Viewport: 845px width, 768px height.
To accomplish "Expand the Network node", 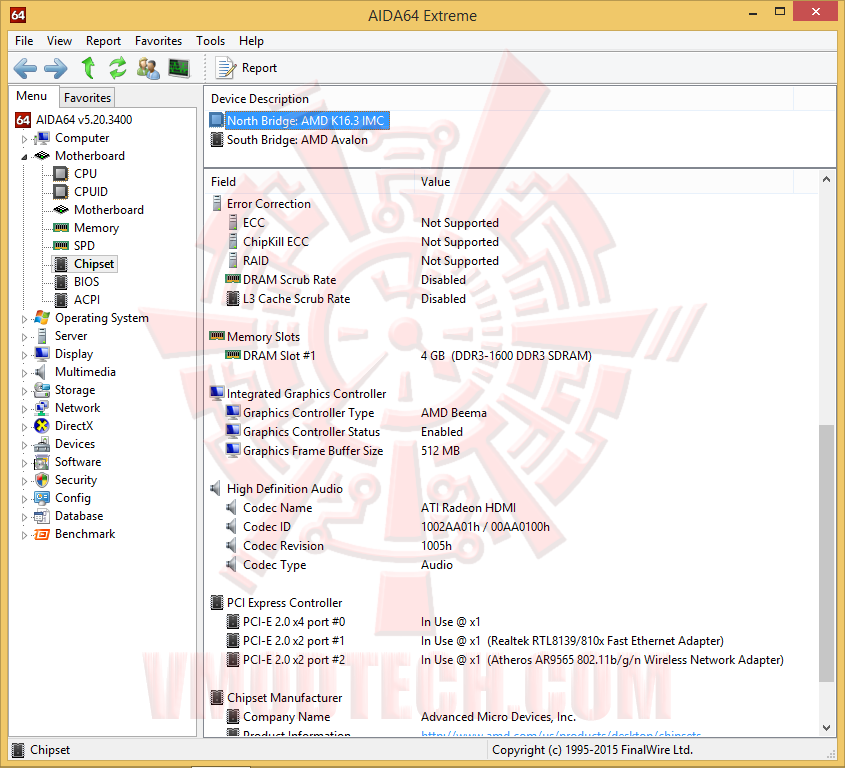I will 24,409.
